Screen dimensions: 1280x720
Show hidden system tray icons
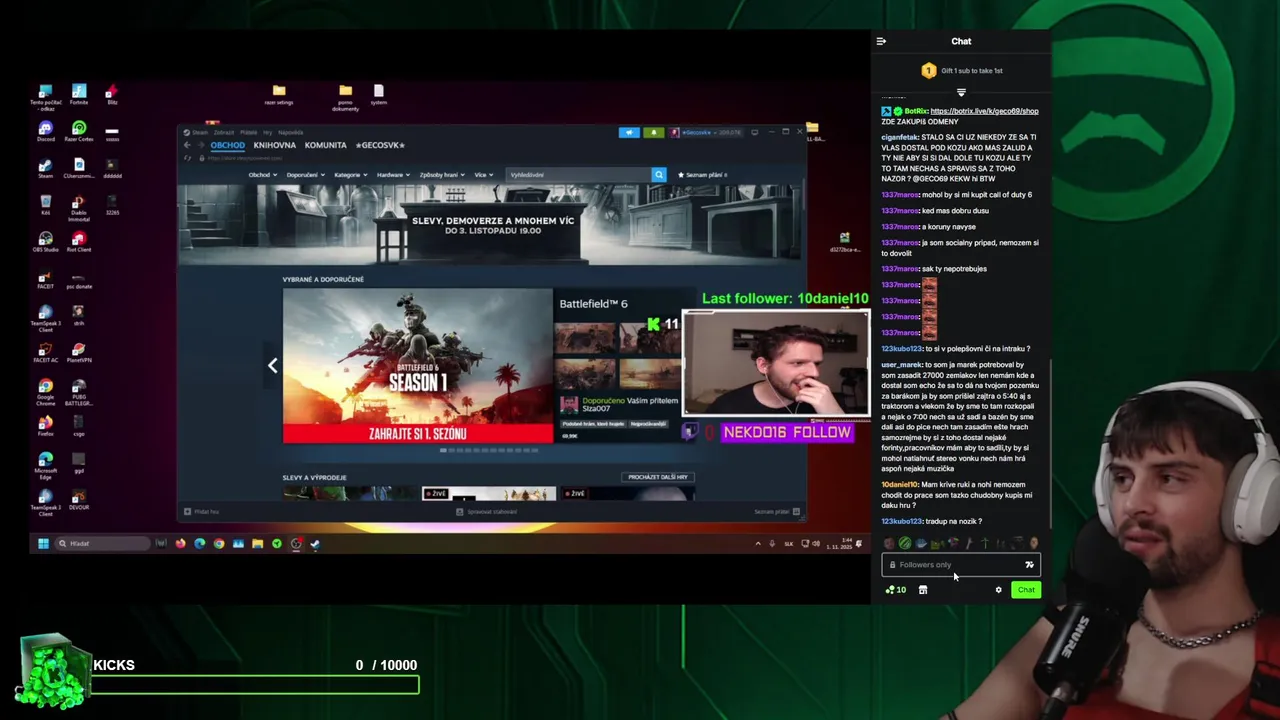point(758,544)
